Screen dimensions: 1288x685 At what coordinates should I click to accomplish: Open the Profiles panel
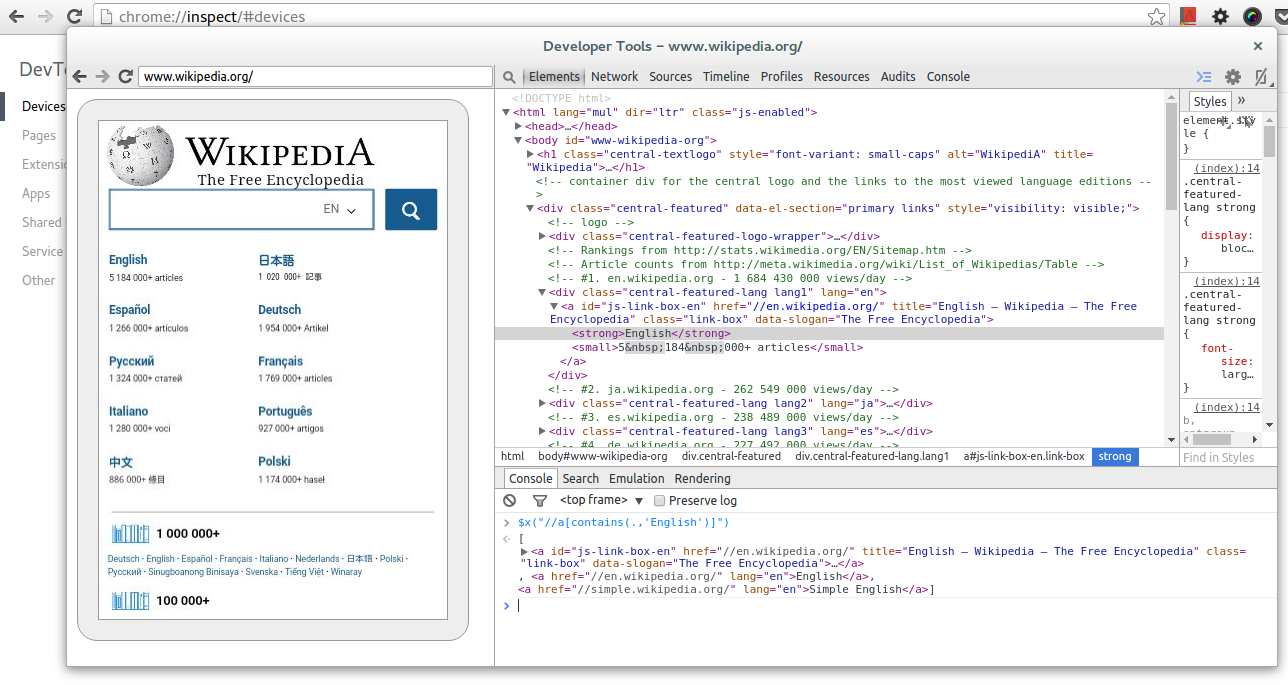pos(781,77)
